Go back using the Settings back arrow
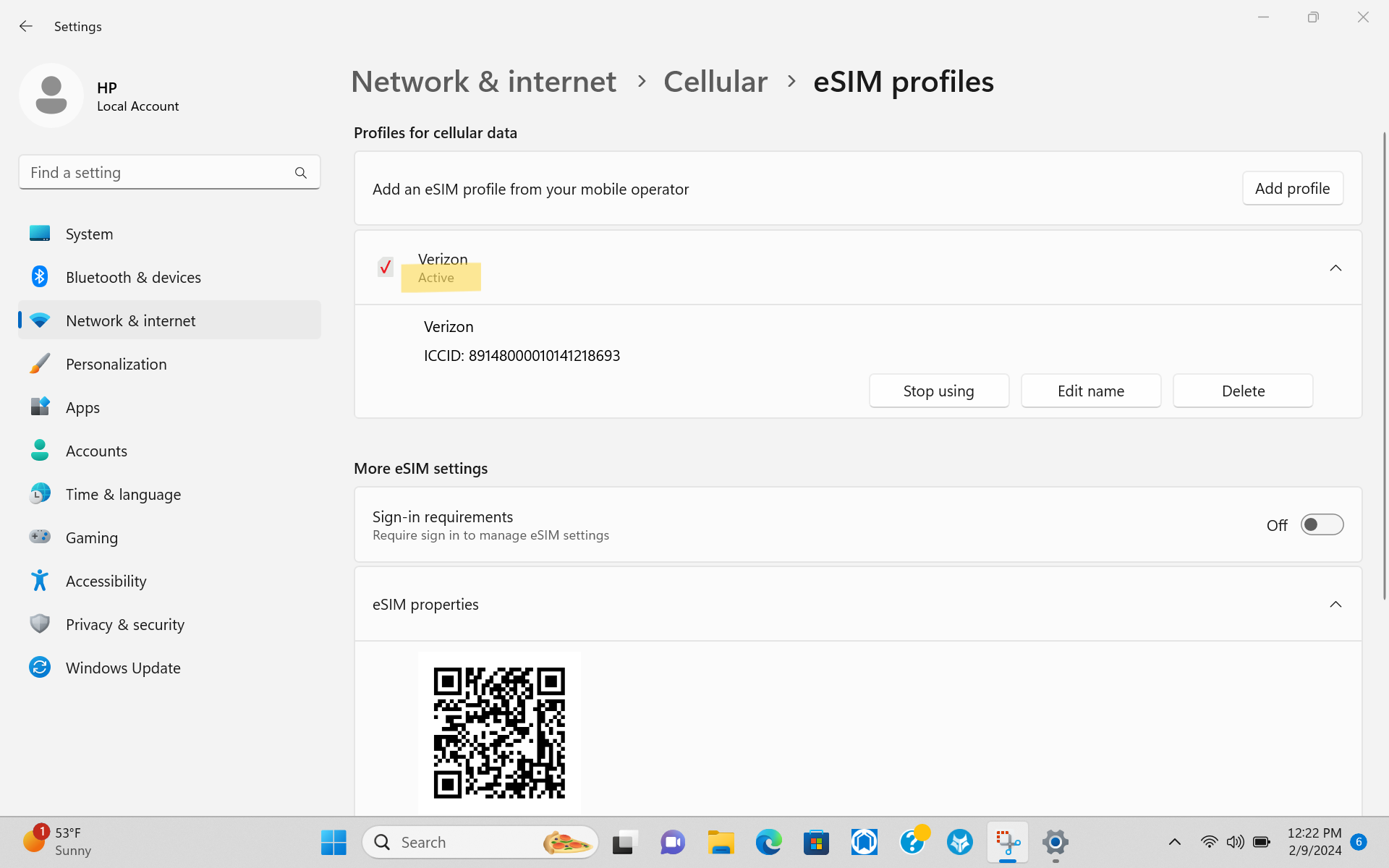The image size is (1389, 868). point(26,26)
